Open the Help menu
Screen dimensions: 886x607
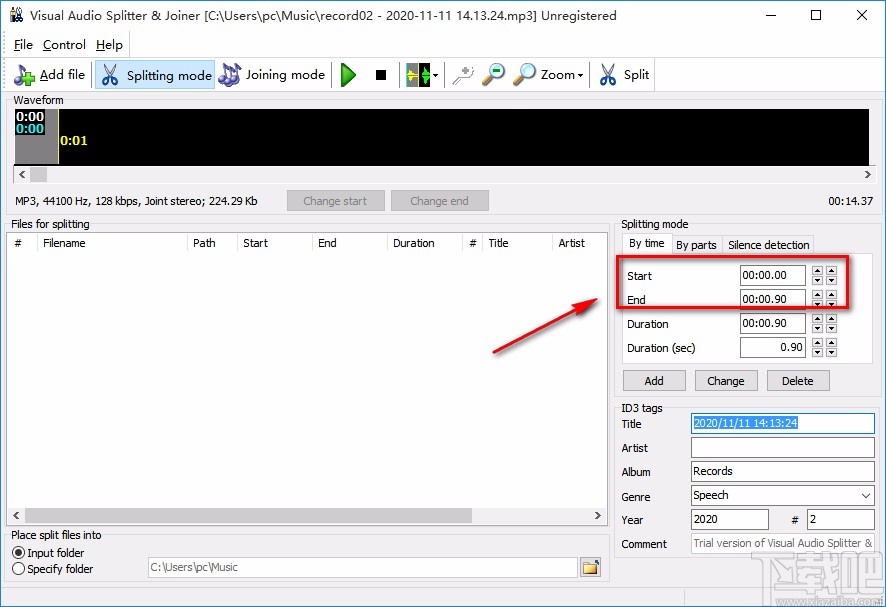(109, 45)
